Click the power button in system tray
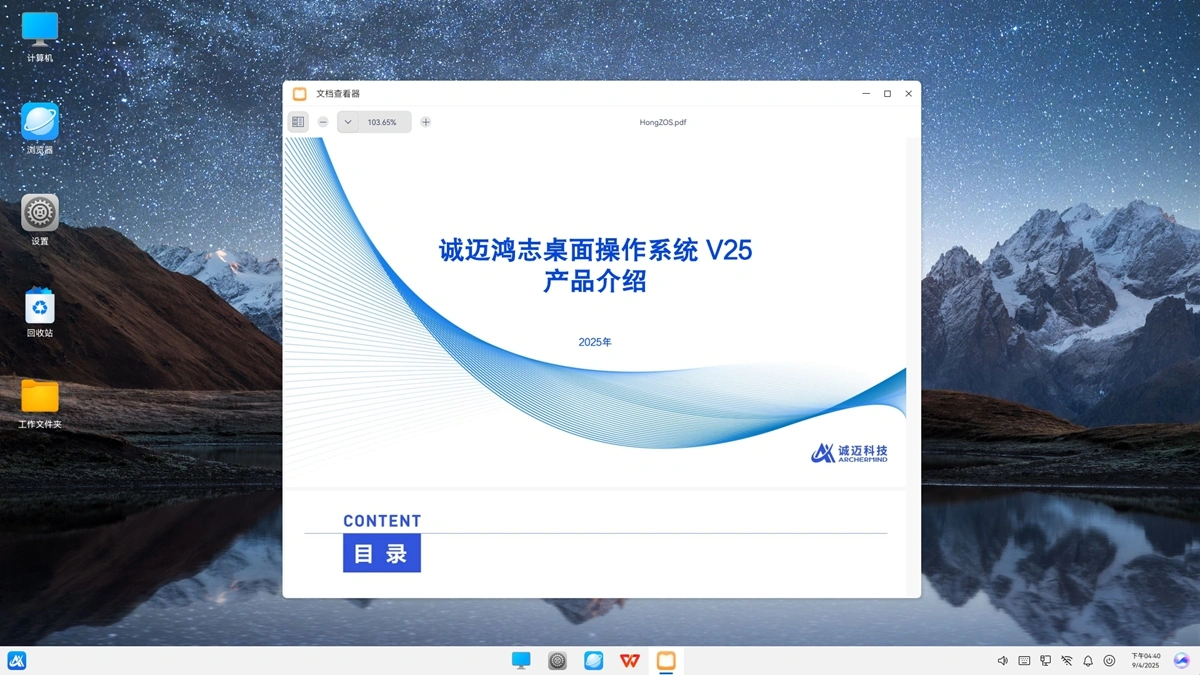The width and height of the screenshot is (1200, 675). pos(1109,661)
